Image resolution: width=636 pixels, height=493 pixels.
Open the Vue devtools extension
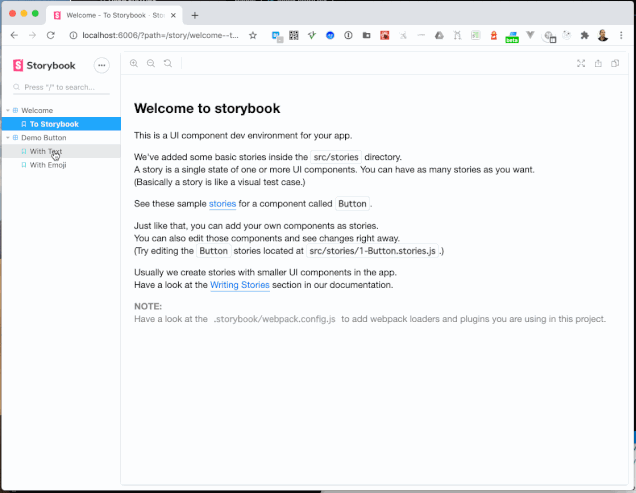(530, 35)
